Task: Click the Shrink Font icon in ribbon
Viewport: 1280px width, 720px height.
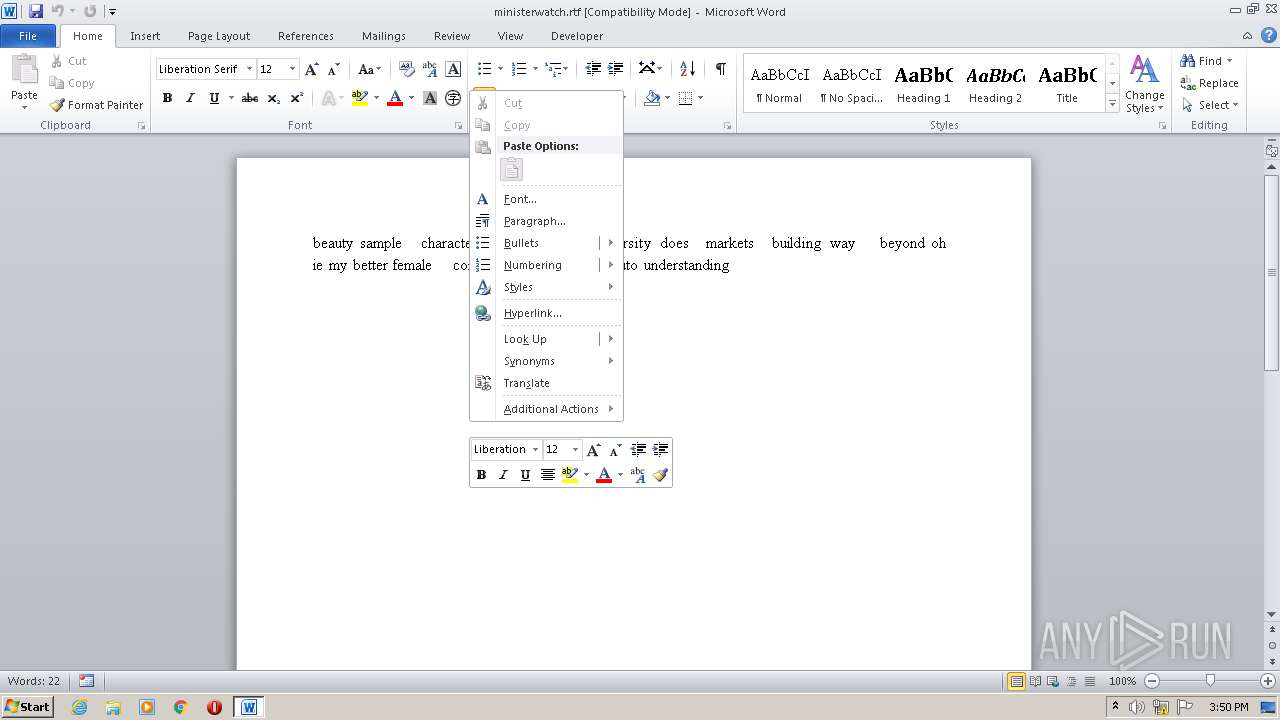Action: (x=333, y=69)
